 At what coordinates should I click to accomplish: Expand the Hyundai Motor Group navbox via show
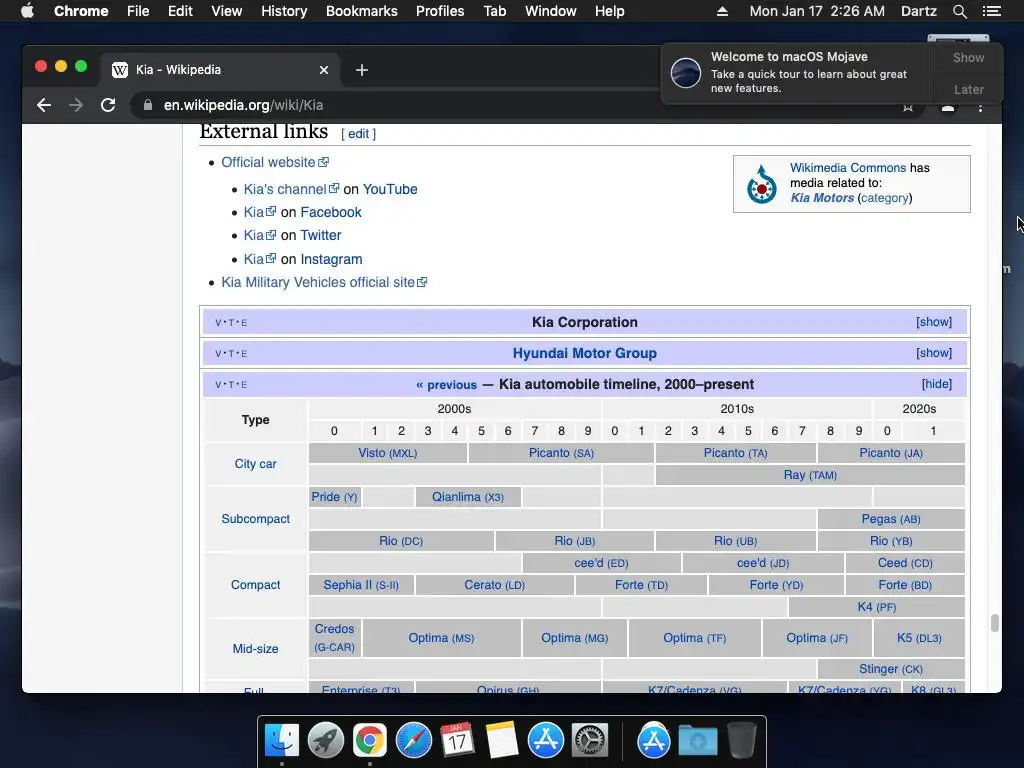pyautogui.click(x=934, y=353)
